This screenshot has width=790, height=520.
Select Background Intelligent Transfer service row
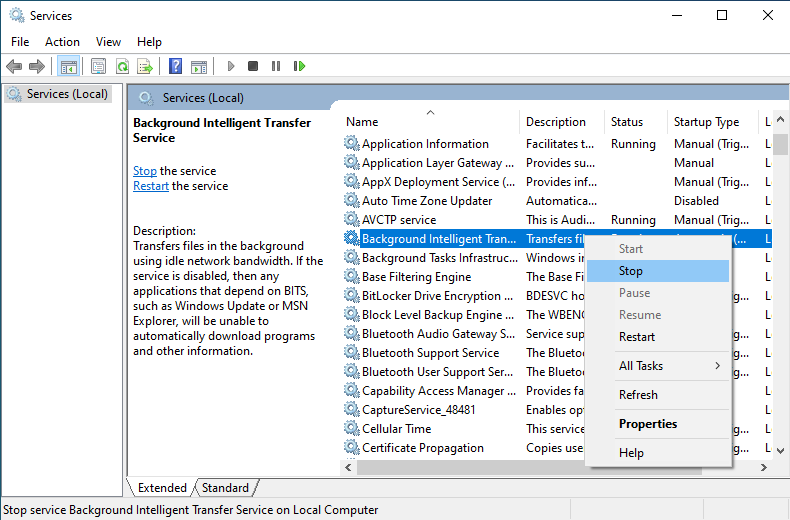[x=464, y=239]
